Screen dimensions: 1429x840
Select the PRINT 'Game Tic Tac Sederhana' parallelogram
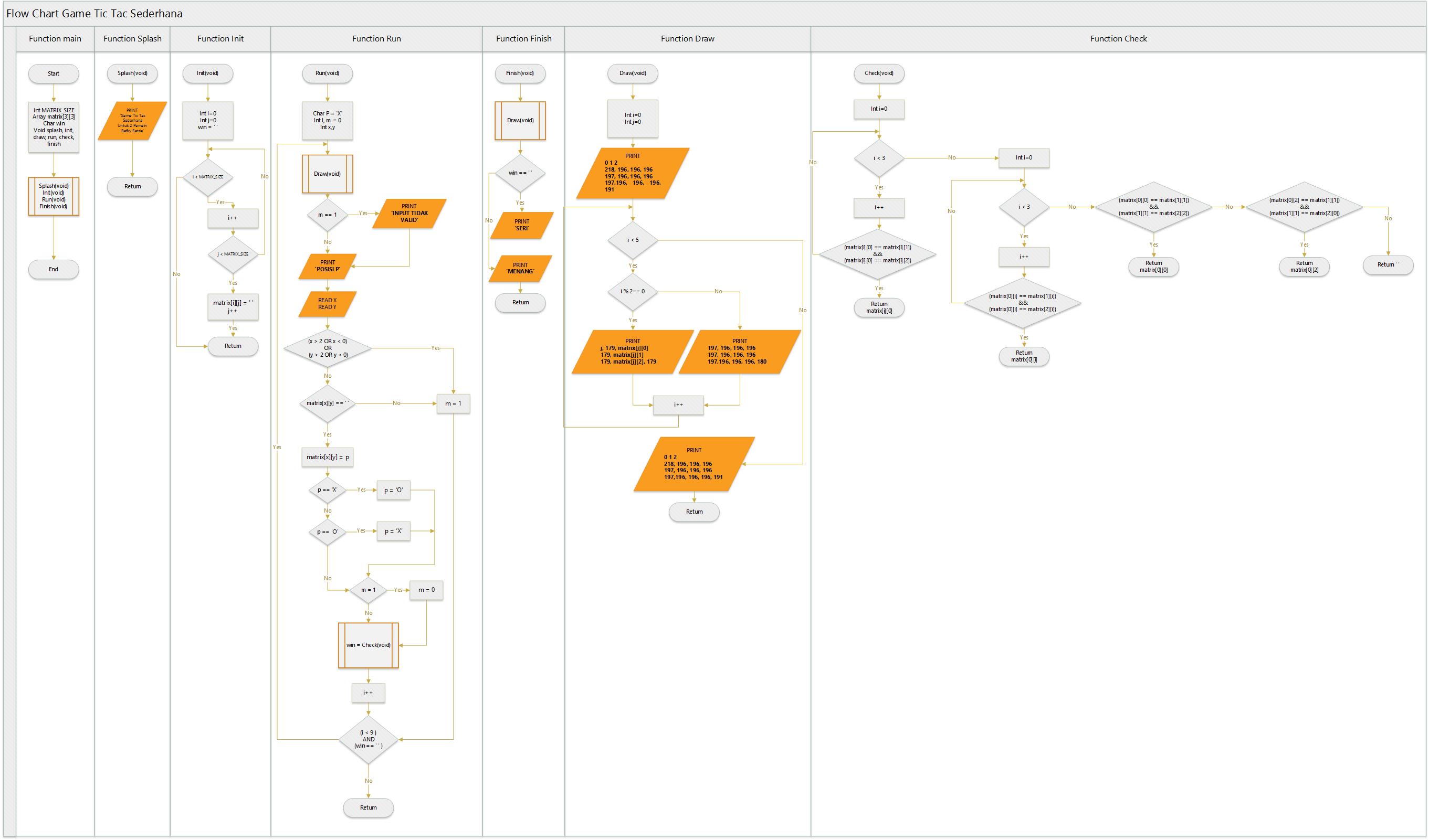click(x=132, y=121)
